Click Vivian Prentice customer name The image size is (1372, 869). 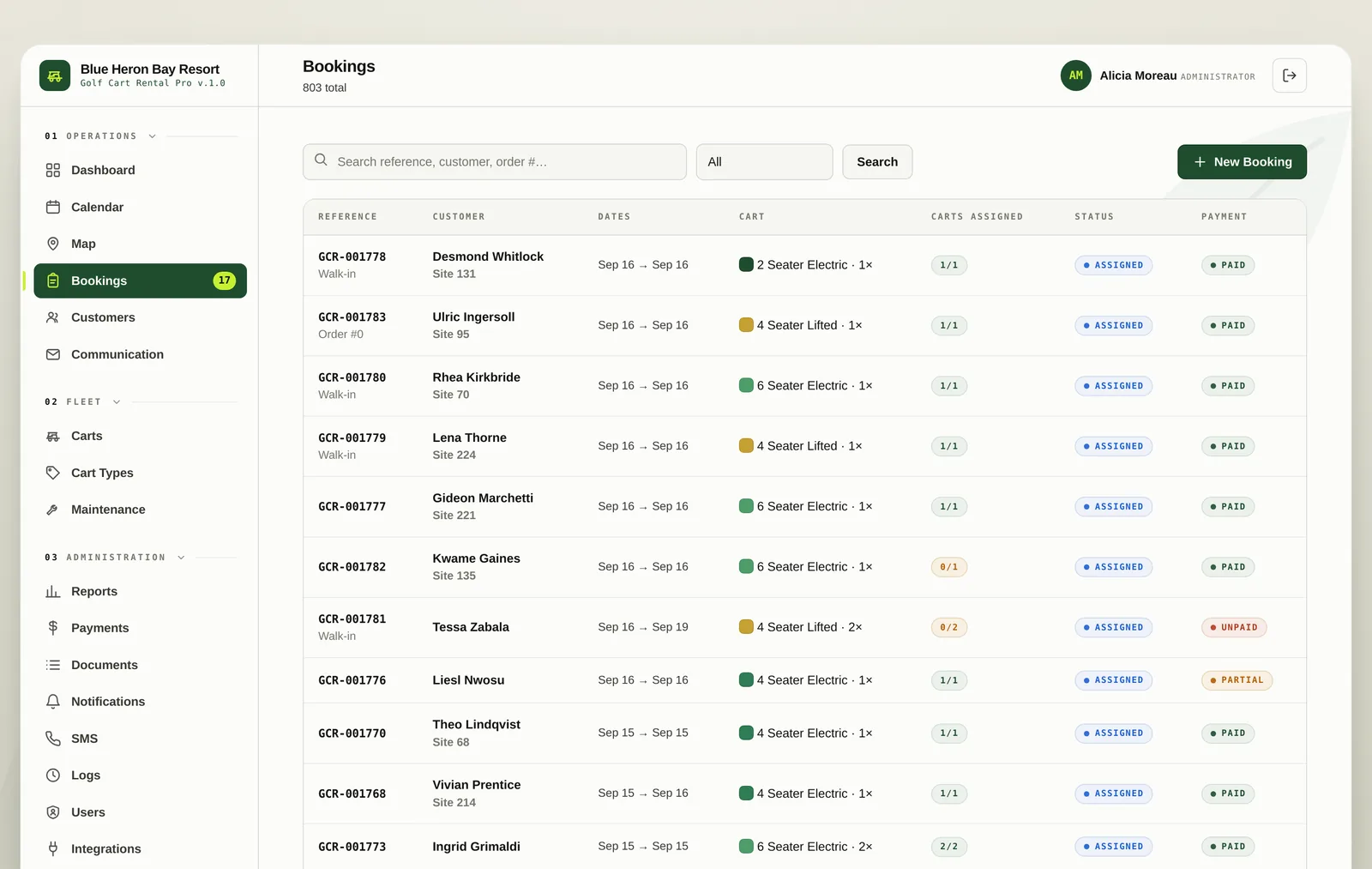(x=476, y=785)
